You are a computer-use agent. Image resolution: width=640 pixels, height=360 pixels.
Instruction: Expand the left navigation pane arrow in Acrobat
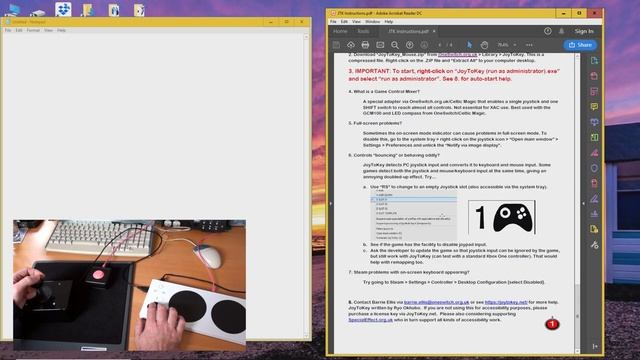[330, 203]
